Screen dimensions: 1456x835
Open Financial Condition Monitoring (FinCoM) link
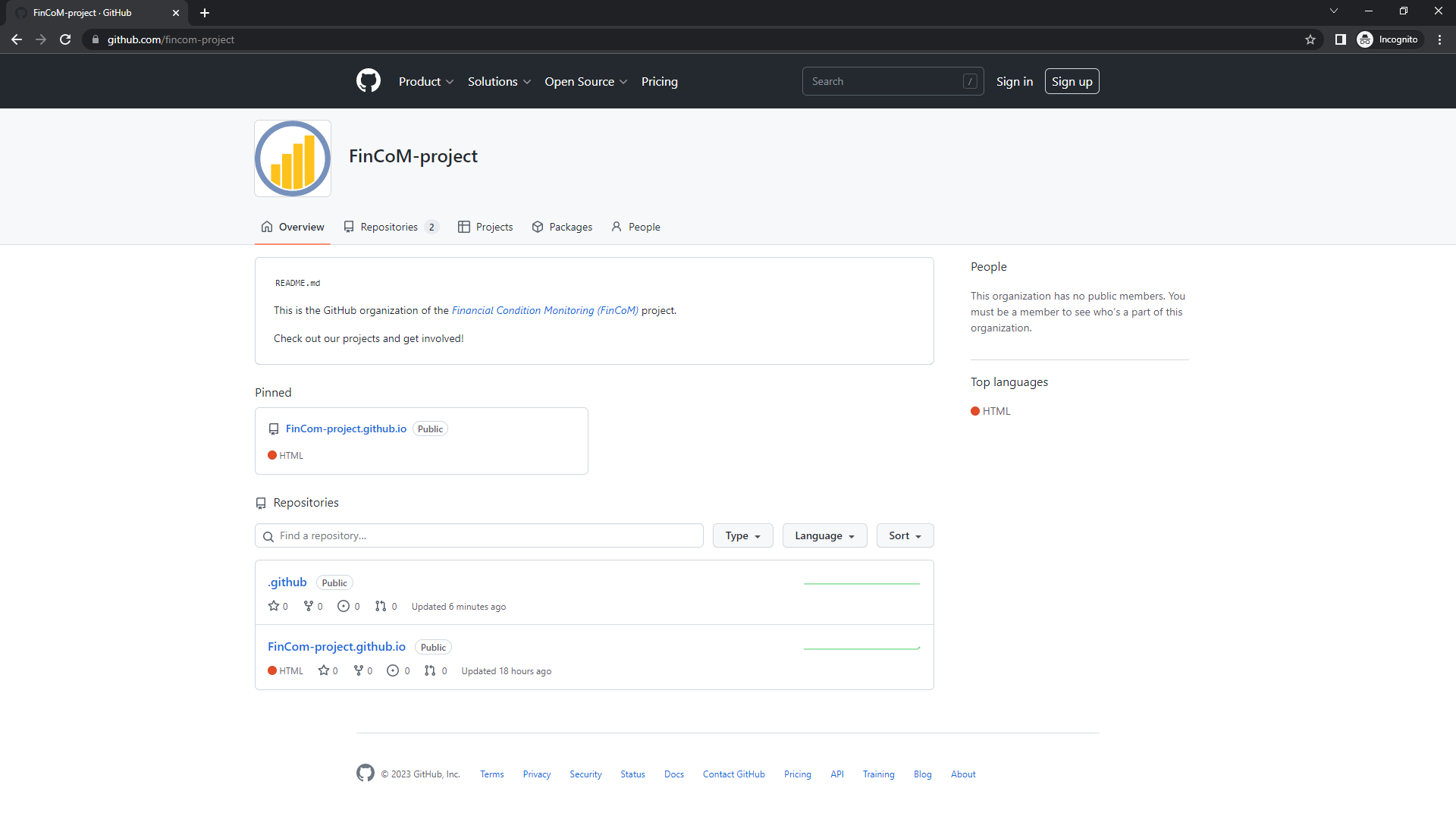[x=545, y=310]
